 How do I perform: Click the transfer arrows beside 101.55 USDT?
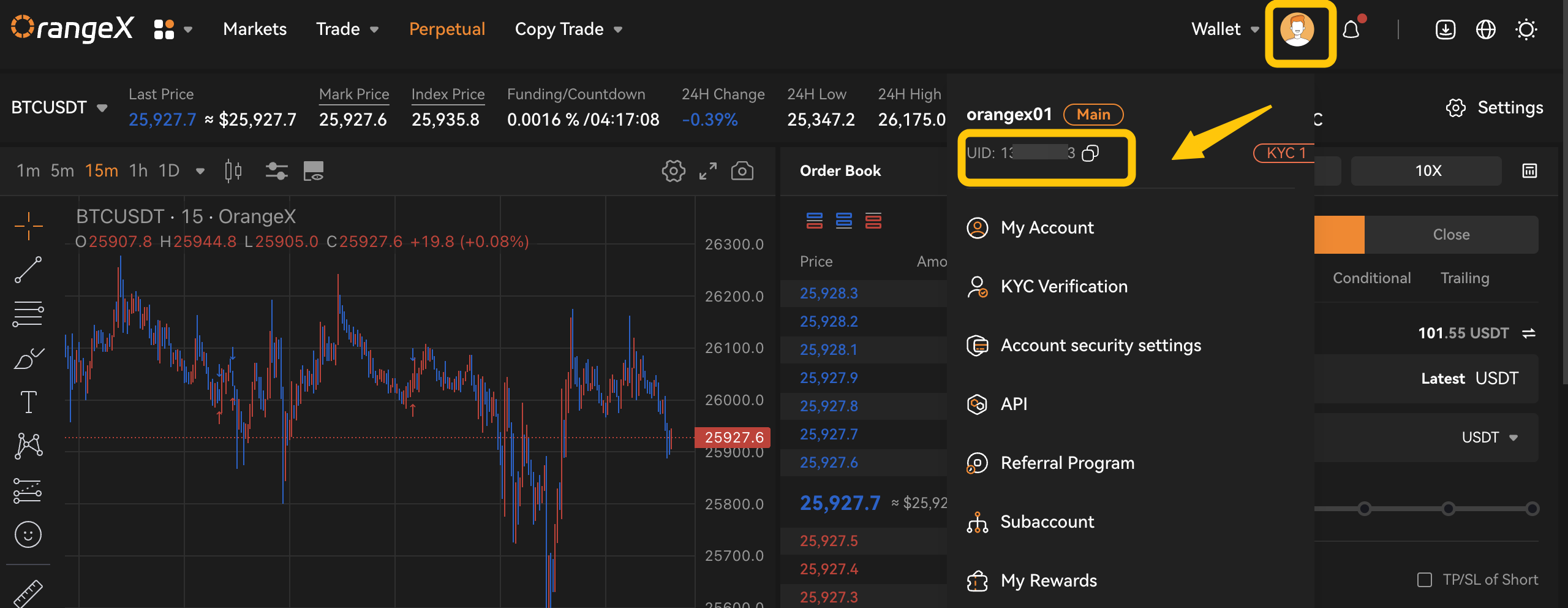1529,333
